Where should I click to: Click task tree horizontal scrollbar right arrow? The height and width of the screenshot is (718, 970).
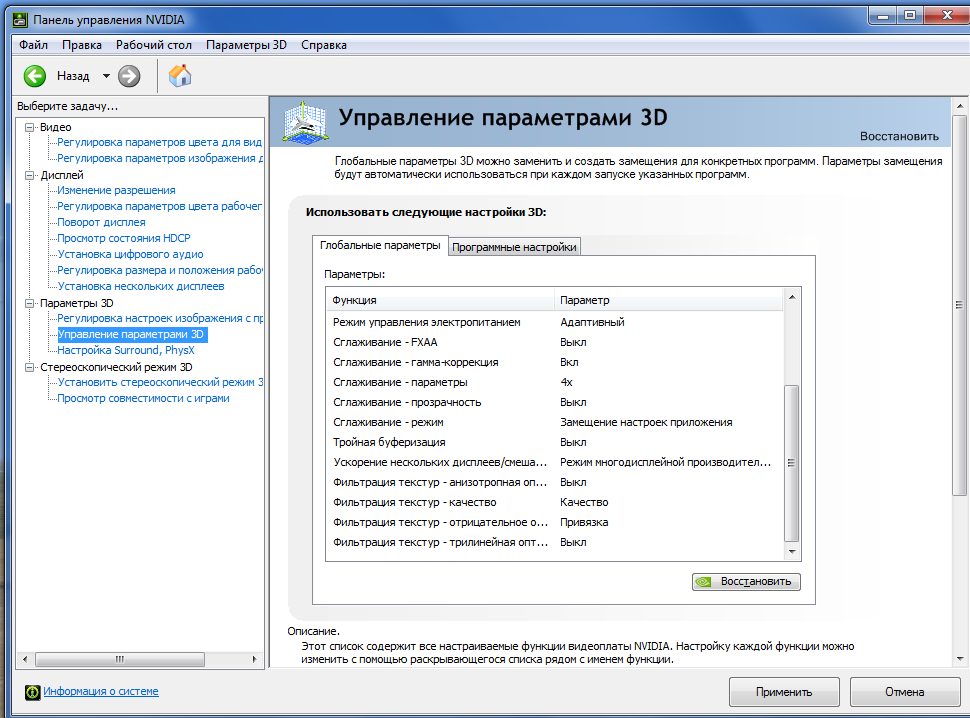click(x=254, y=659)
